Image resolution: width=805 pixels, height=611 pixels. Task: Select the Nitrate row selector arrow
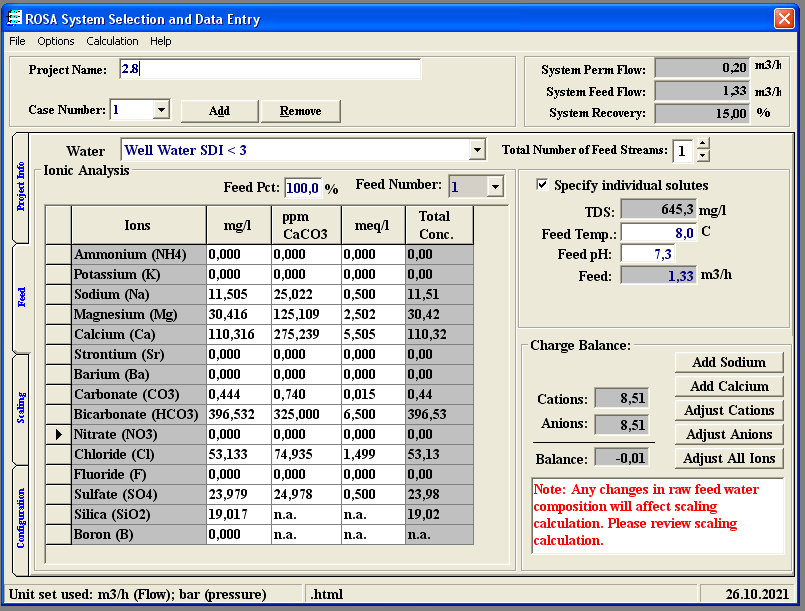click(x=59, y=434)
